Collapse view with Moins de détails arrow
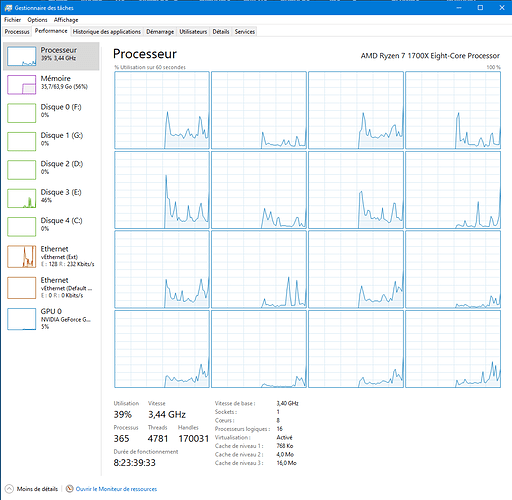 click(x=9, y=489)
